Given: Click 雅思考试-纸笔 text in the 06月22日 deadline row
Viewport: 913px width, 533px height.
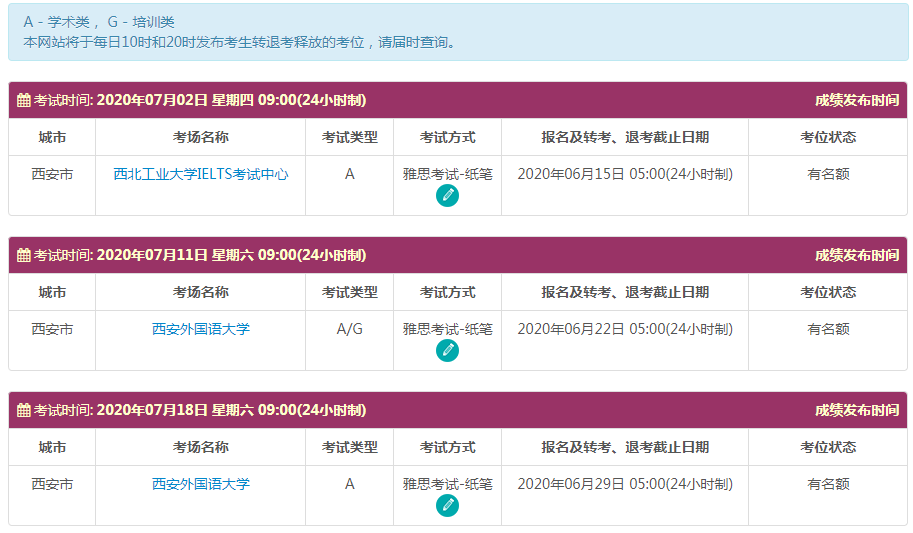Looking at the screenshot, I should point(447,329).
